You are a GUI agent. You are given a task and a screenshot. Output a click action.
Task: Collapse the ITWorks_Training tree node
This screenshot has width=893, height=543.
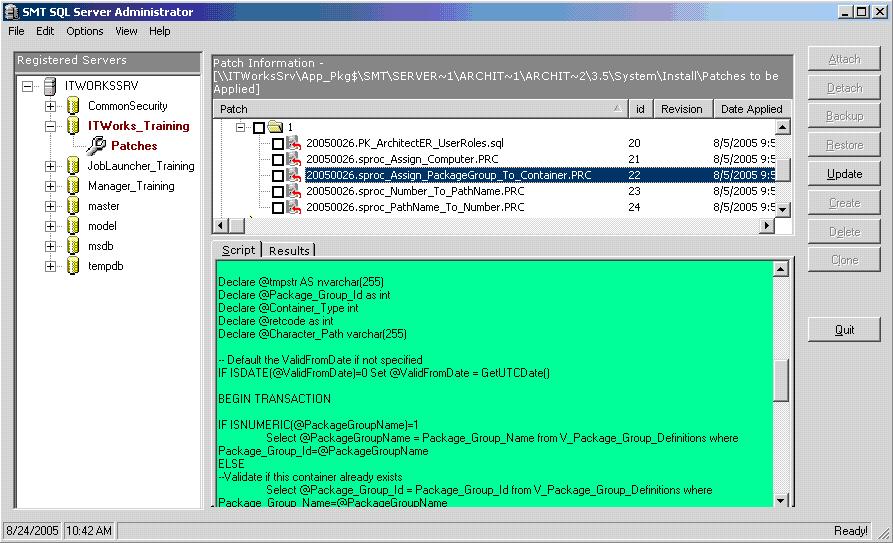tap(51, 126)
